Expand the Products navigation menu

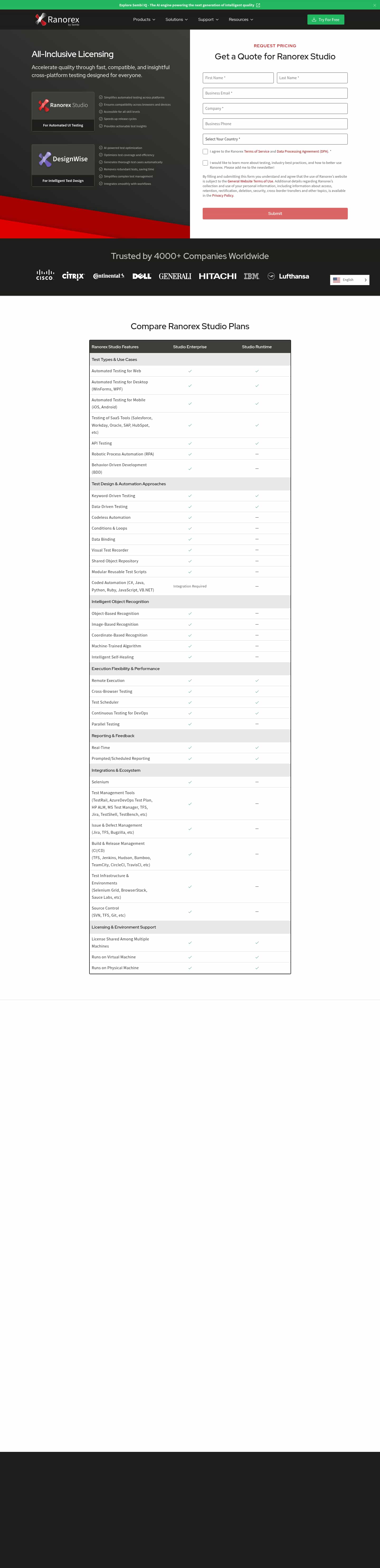pyautogui.click(x=144, y=20)
